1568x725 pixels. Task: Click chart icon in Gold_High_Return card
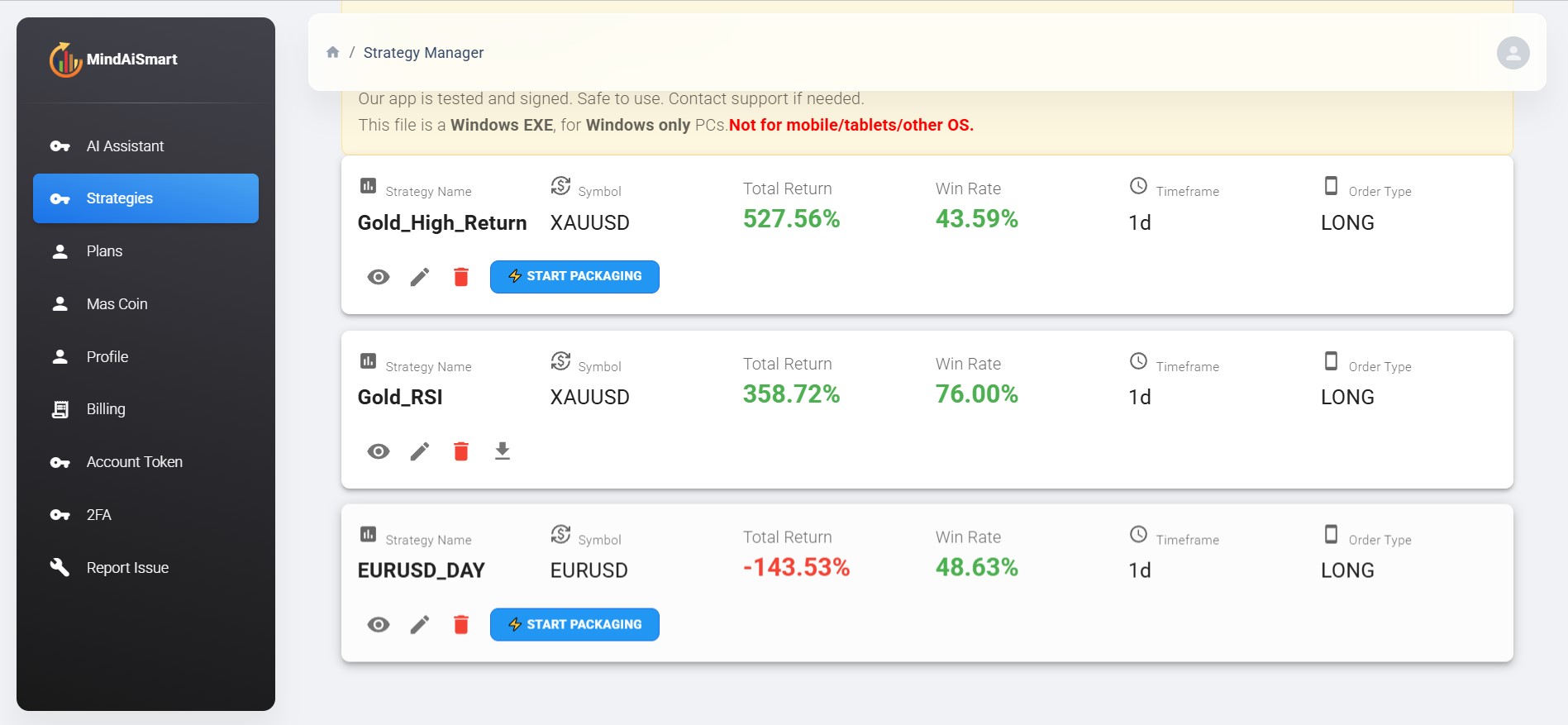click(368, 186)
